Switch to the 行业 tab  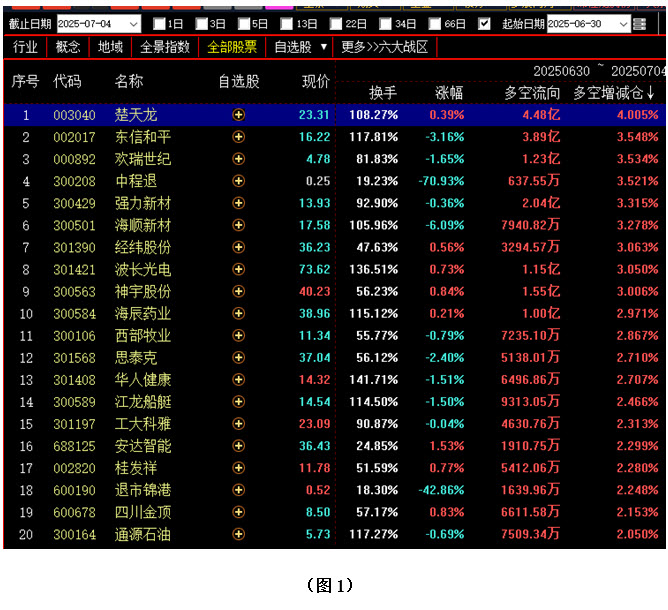(x=25, y=46)
